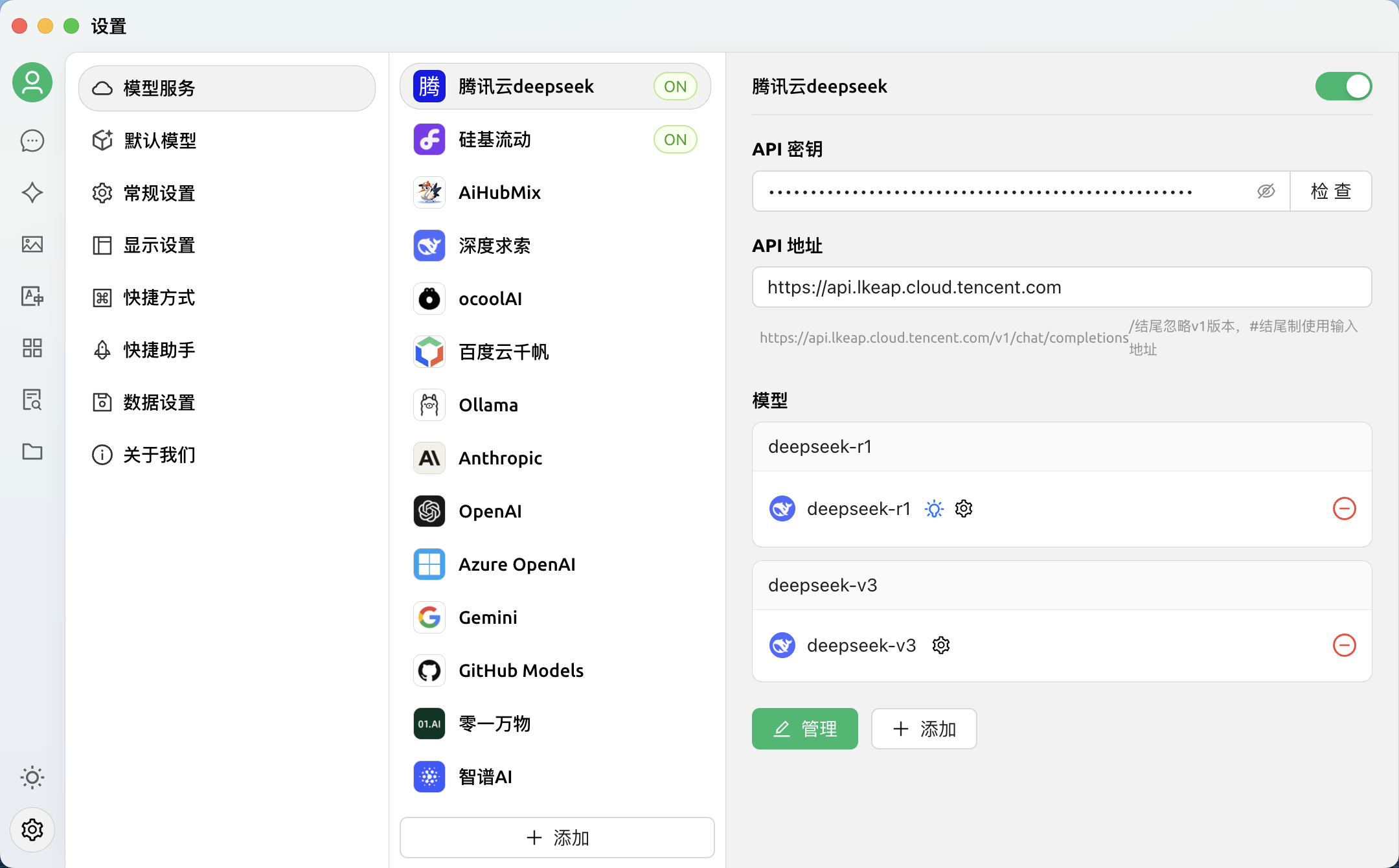1399x868 pixels.
Task: Click the deepseek-v3 model logo icon
Action: 782,645
